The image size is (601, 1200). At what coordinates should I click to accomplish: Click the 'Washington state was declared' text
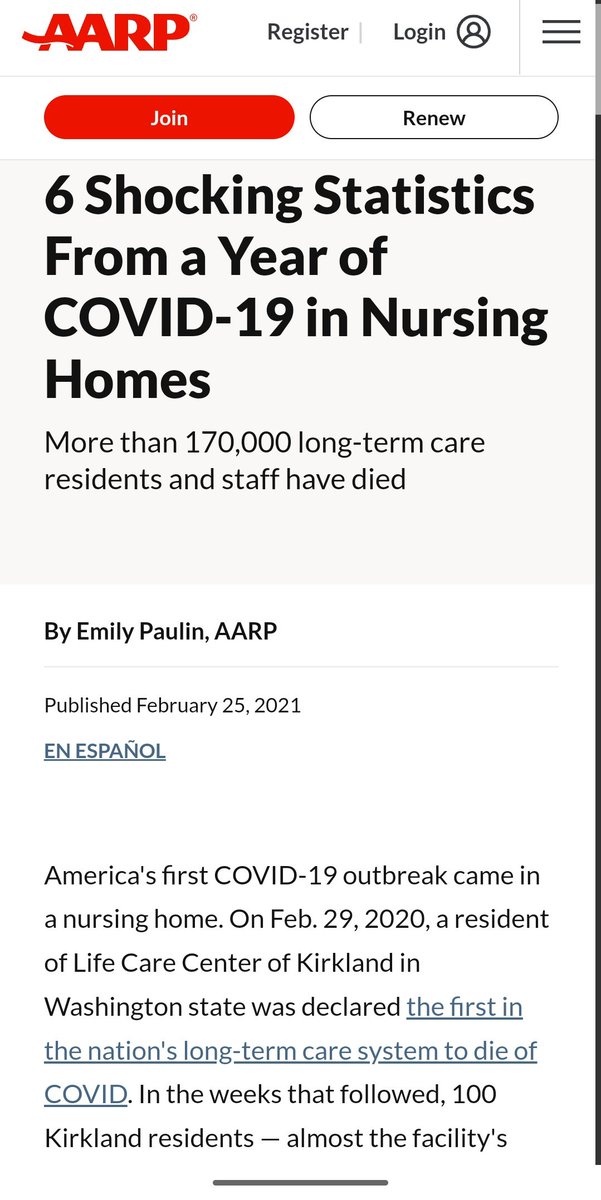click(x=220, y=1006)
